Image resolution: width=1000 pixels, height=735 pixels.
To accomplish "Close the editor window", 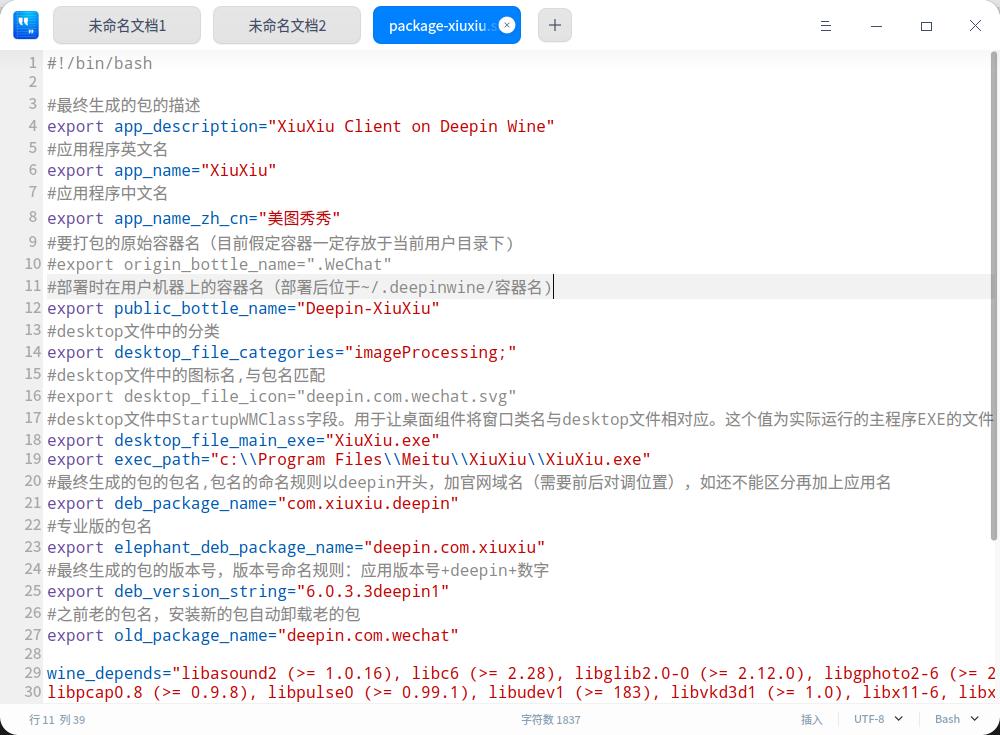I will [976, 26].
